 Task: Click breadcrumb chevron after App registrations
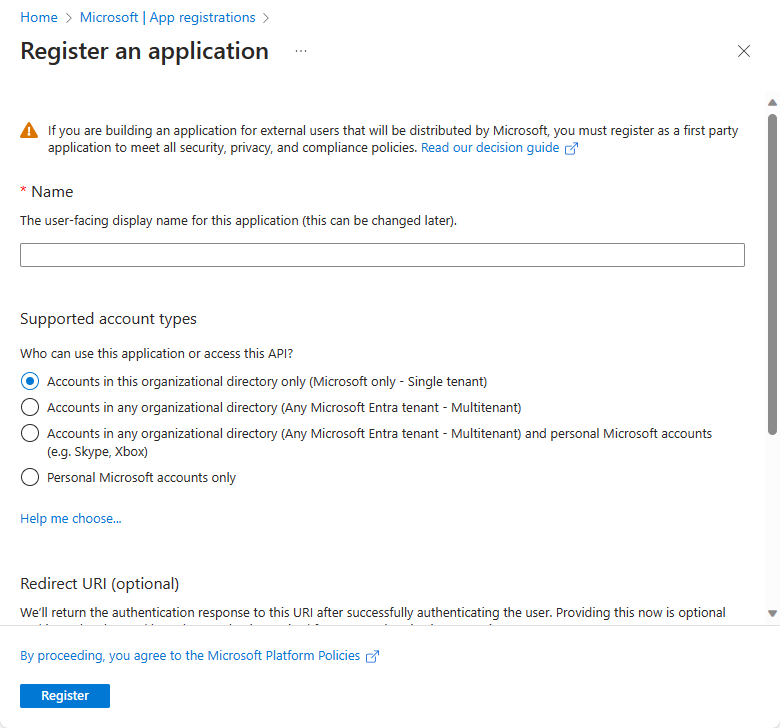pyautogui.click(x=267, y=18)
